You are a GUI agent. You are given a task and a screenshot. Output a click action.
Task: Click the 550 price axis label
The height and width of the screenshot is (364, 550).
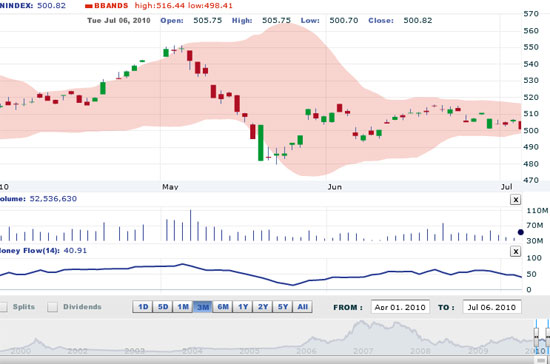point(531,47)
